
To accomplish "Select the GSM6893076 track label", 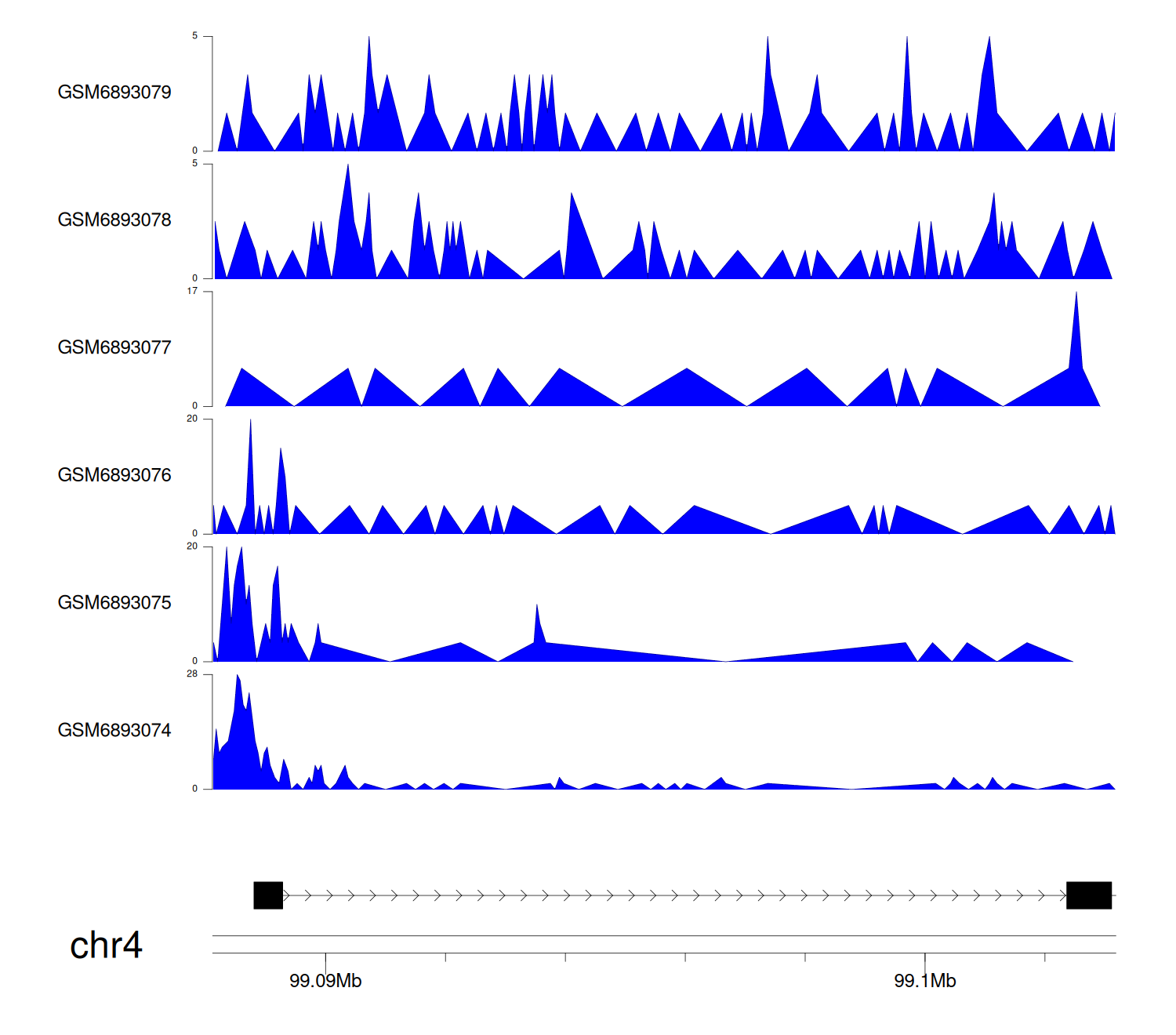I will (114, 475).
